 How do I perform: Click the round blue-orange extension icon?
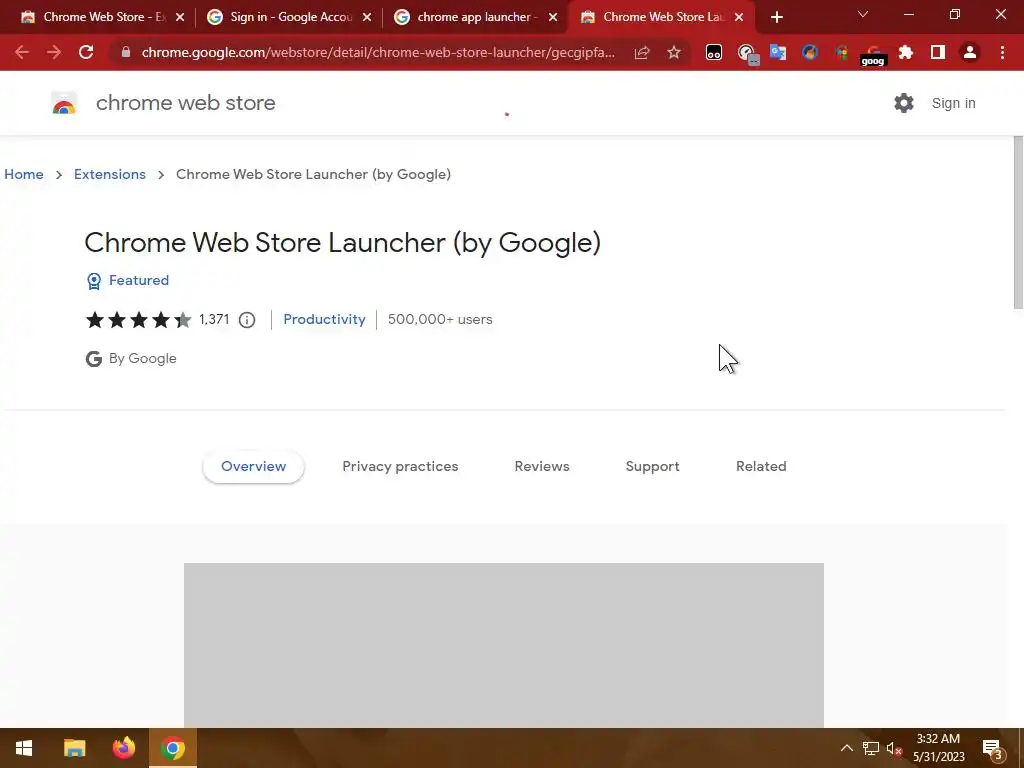coord(810,52)
